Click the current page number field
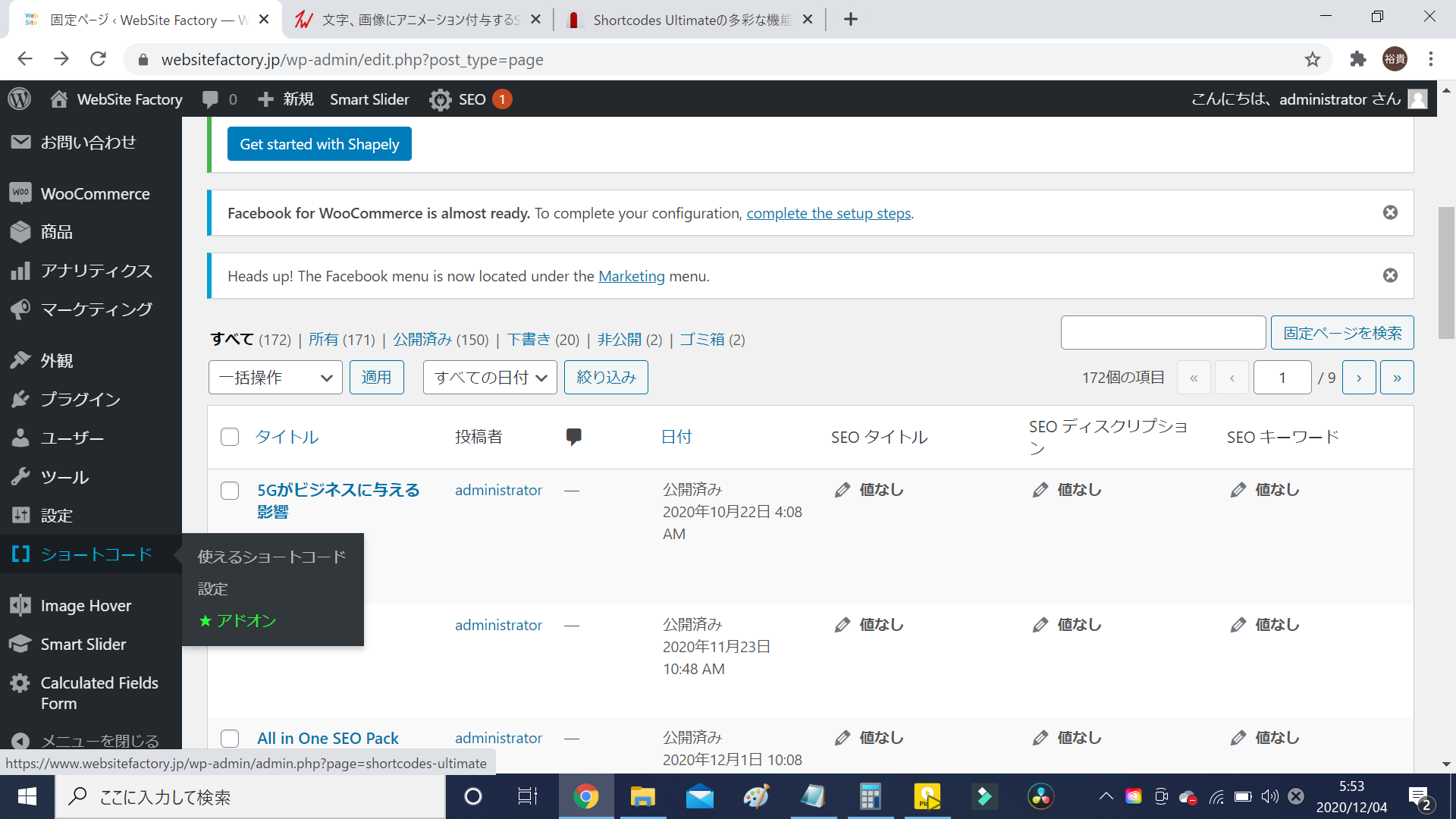This screenshot has width=1456, height=819. pos(1282,378)
